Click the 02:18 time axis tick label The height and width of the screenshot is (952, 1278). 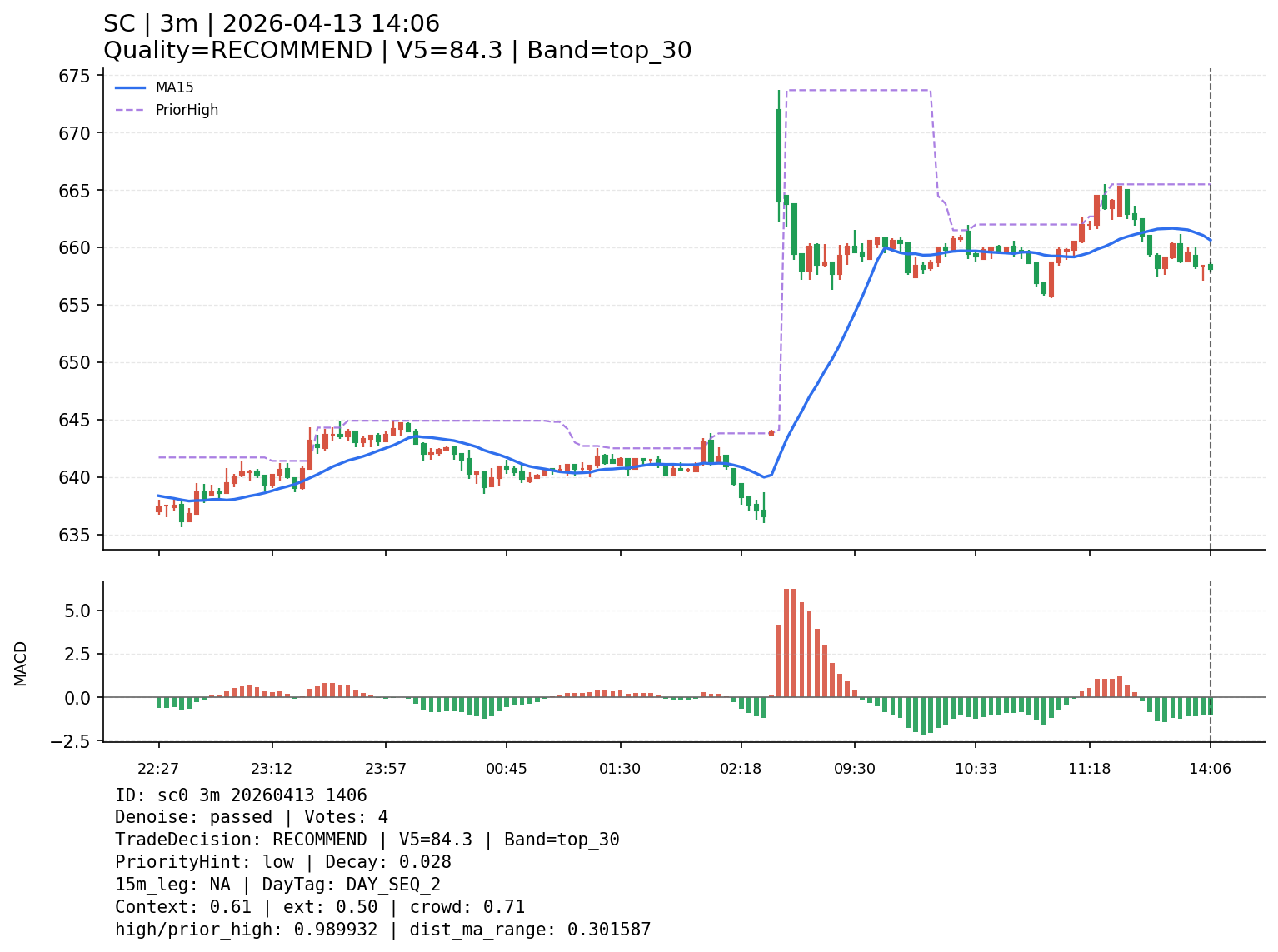(741, 769)
